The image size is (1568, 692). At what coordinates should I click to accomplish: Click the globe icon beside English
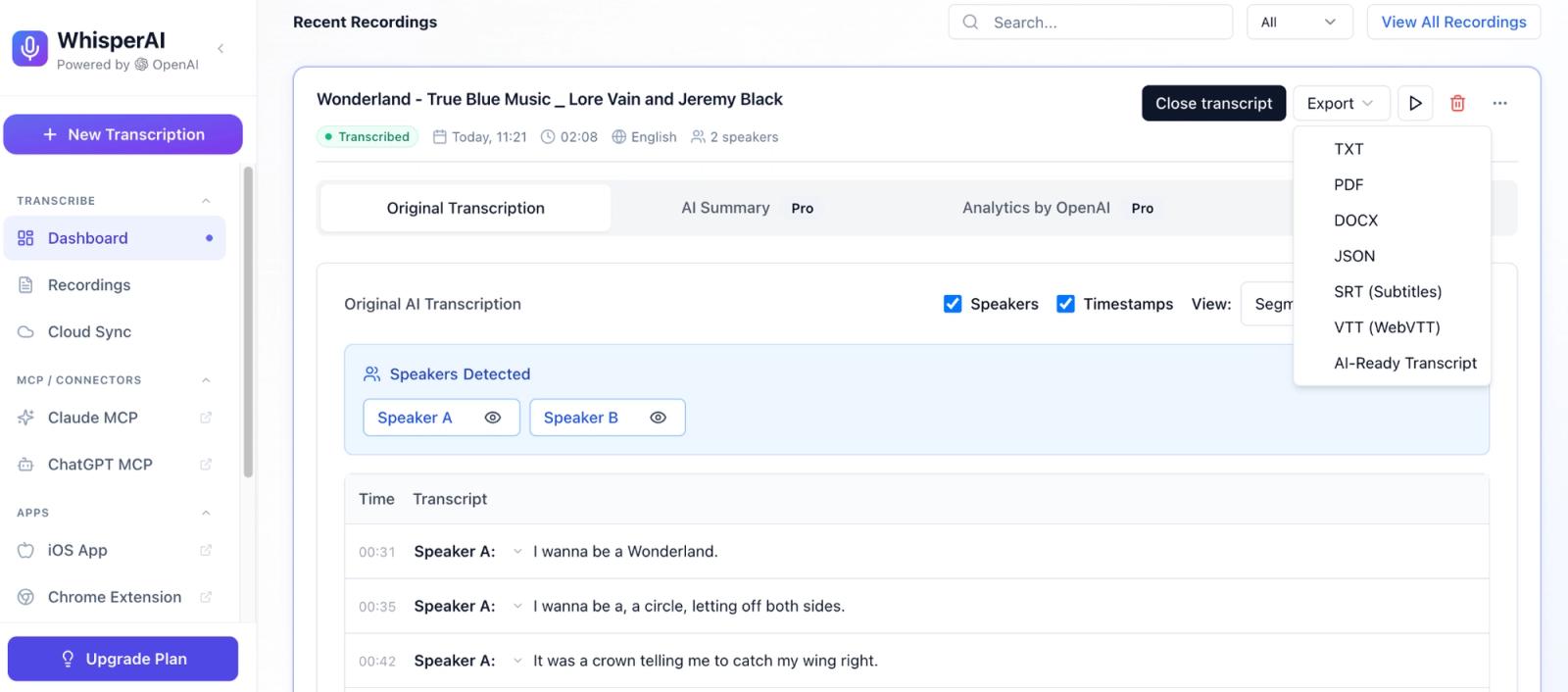tap(618, 137)
